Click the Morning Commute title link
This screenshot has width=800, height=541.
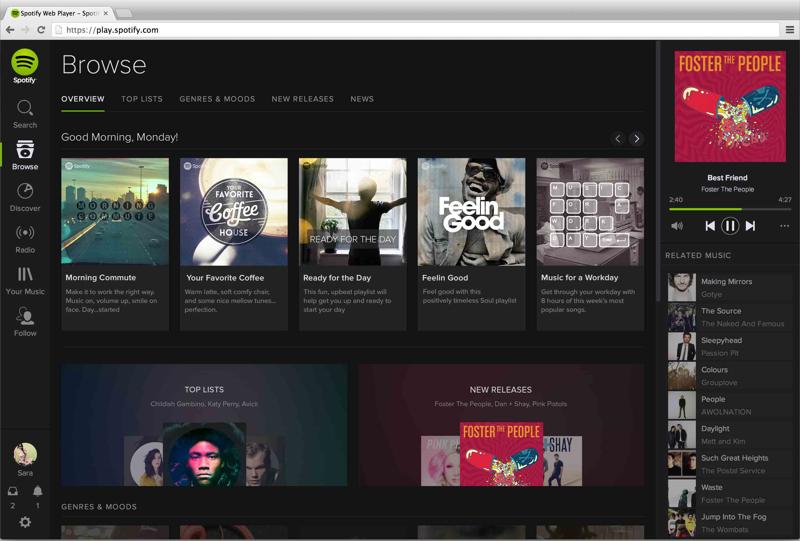pyautogui.click(x=101, y=278)
